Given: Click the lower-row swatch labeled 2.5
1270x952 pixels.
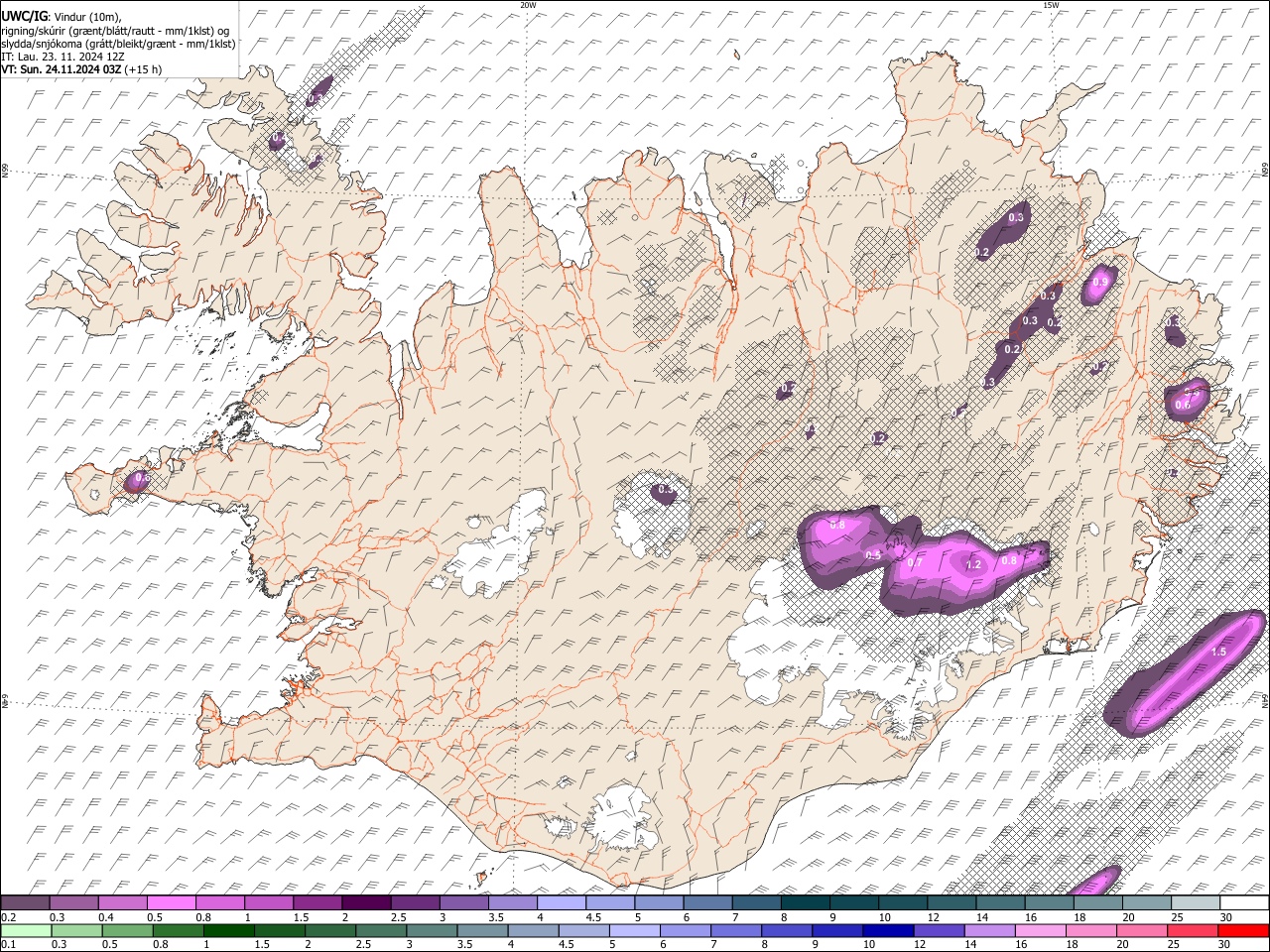Looking at the screenshot, I should [x=381, y=930].
